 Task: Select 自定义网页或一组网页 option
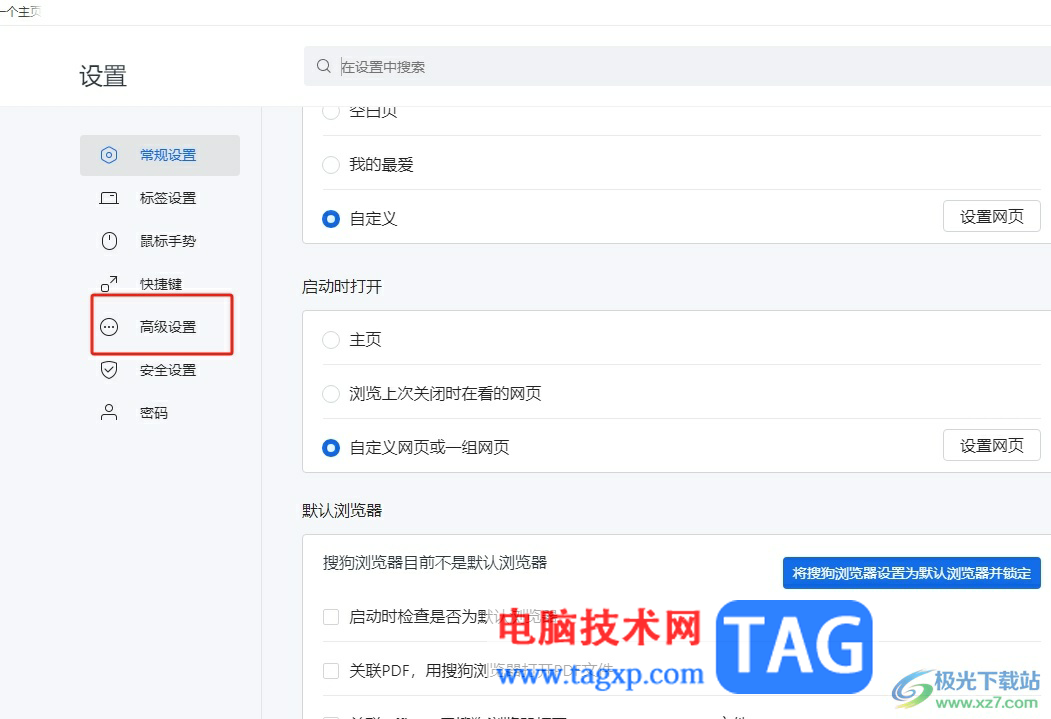coord(331,448)
